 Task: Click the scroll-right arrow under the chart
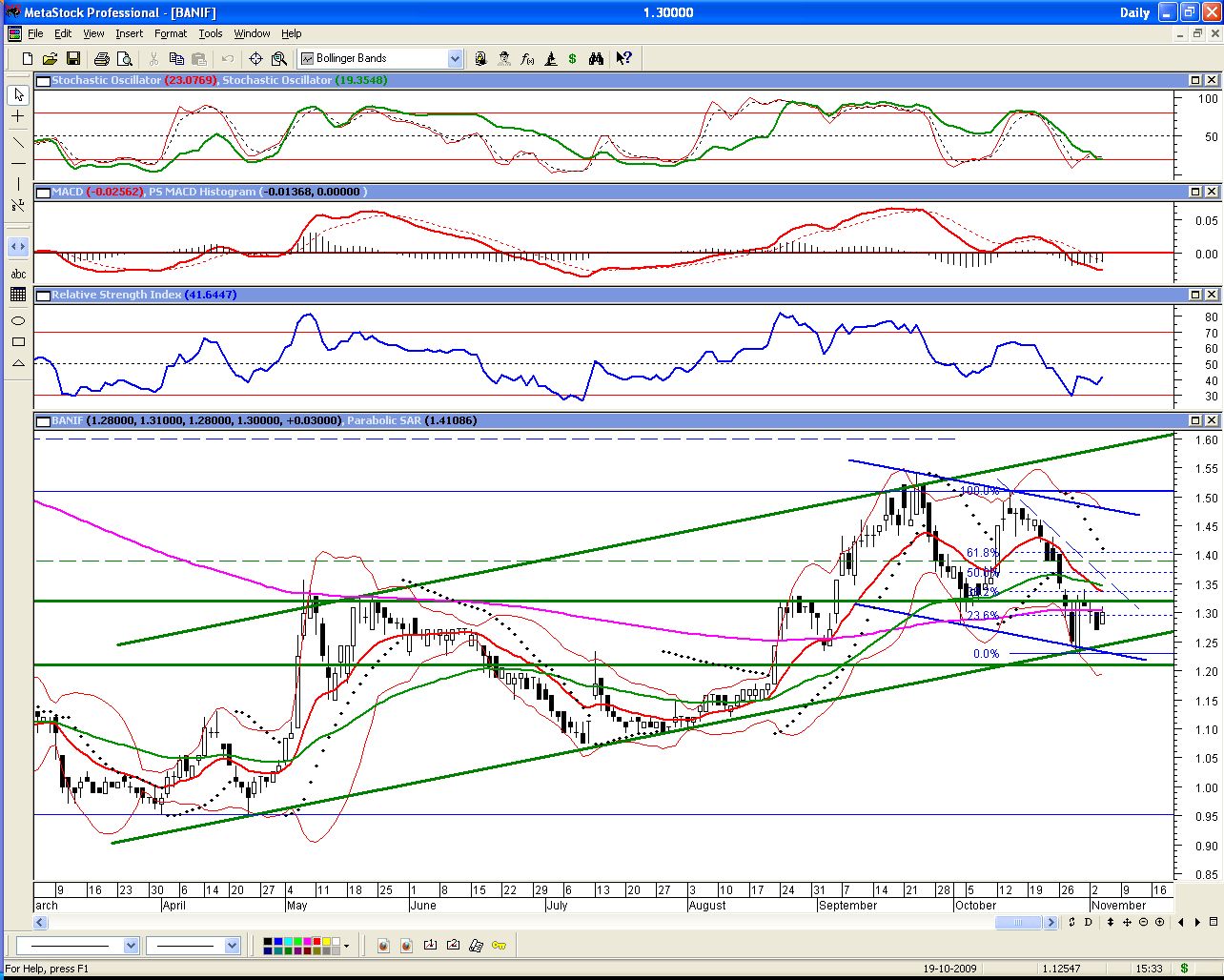tap(1051, 922)
